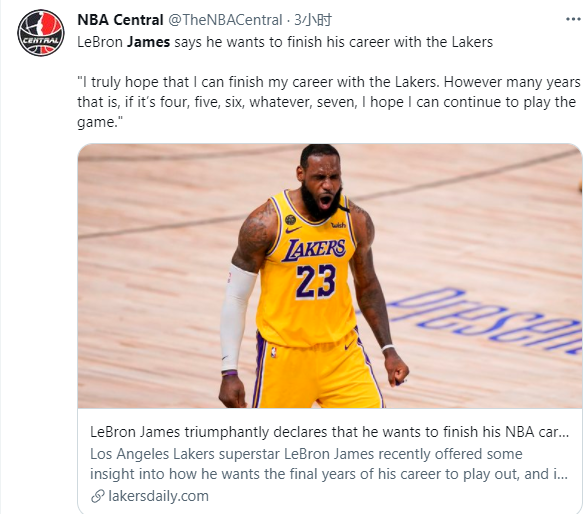Click the chain link icon beside lakersdaily.com
Viewport: 584px width, 514px height.
tap(98, 496)
